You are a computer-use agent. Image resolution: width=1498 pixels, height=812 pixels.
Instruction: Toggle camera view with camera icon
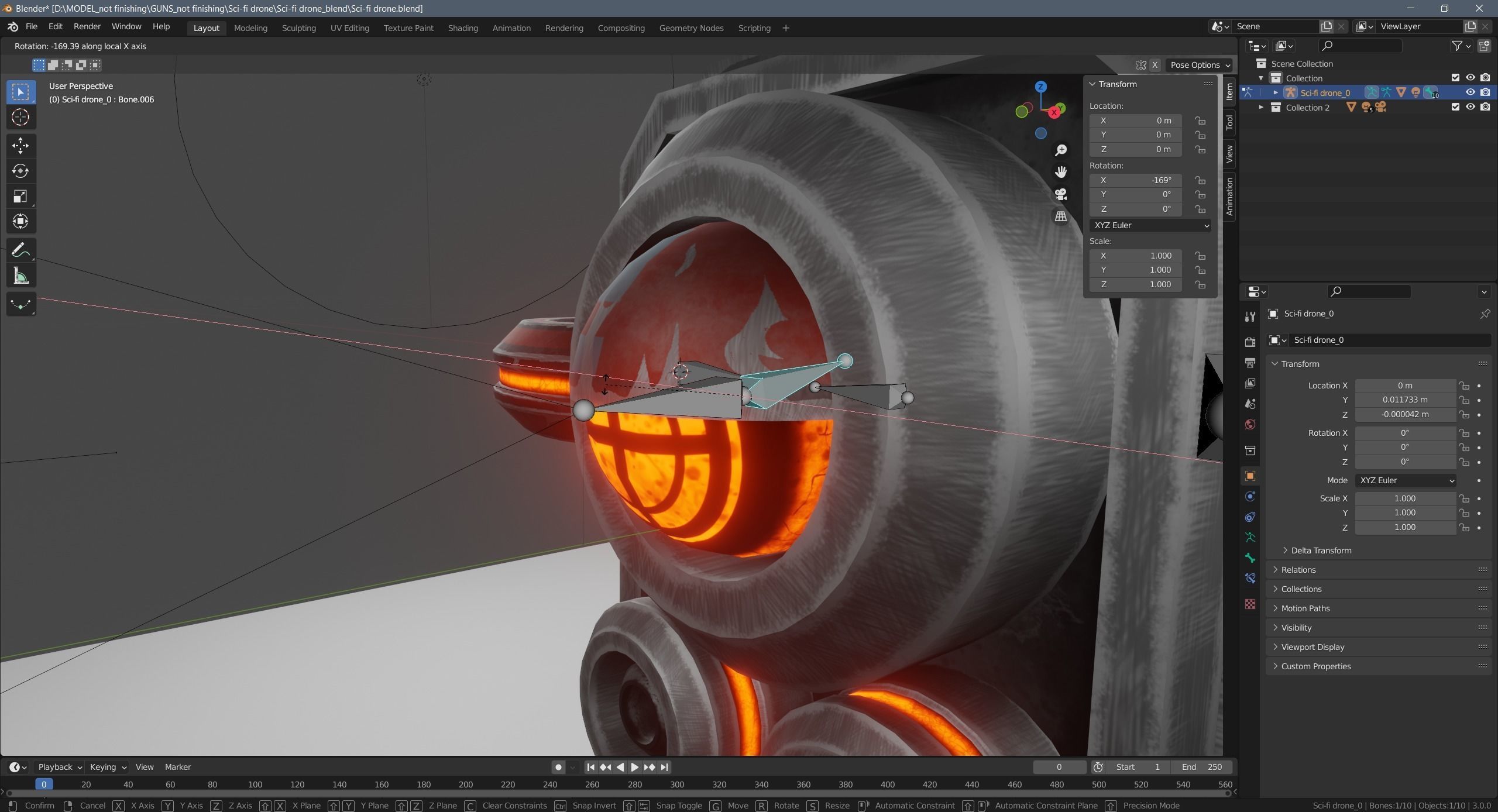pyautogui.click(x=1061, y=194)
